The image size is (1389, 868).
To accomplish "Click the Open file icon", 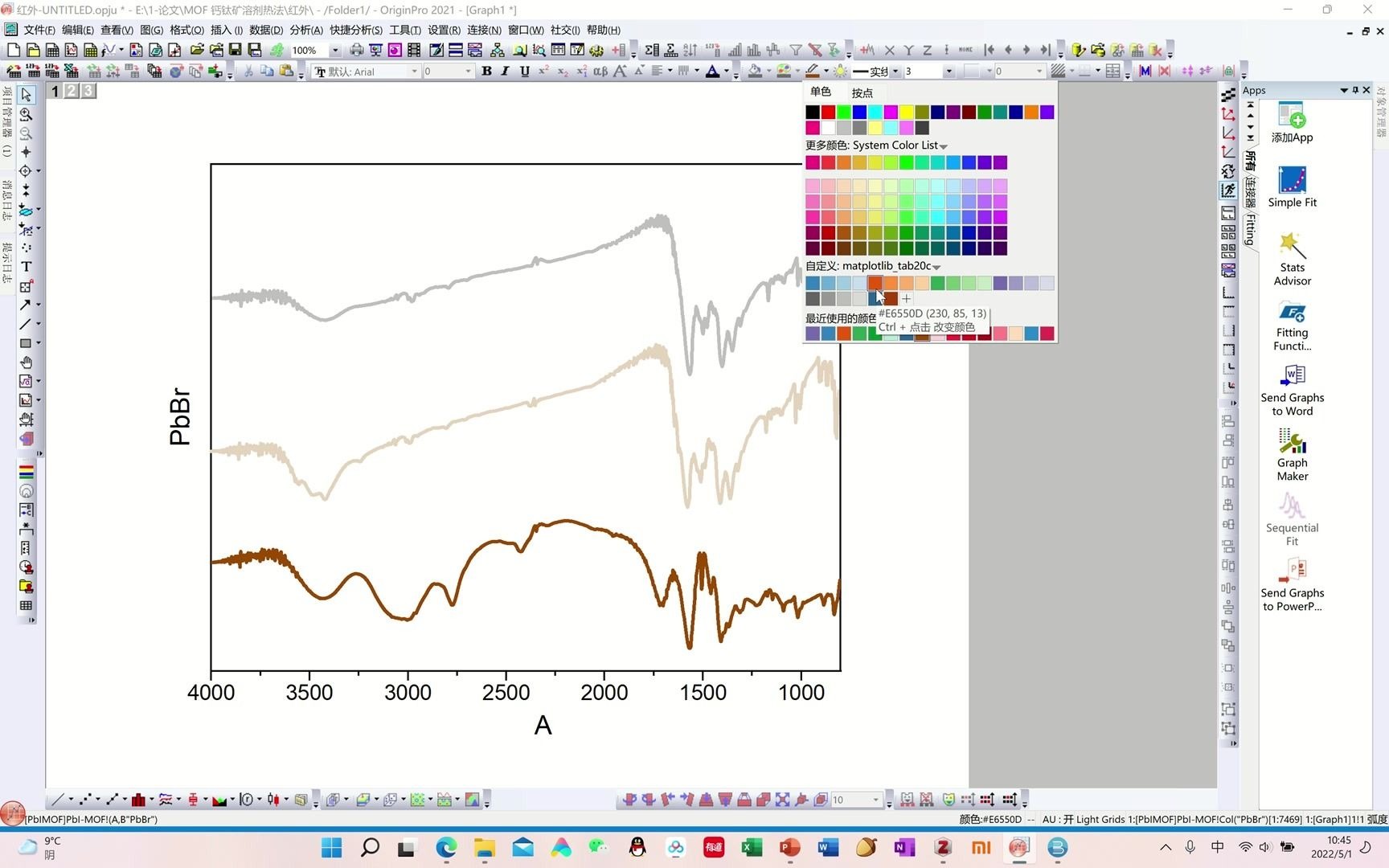I will (x=196, y=50).
